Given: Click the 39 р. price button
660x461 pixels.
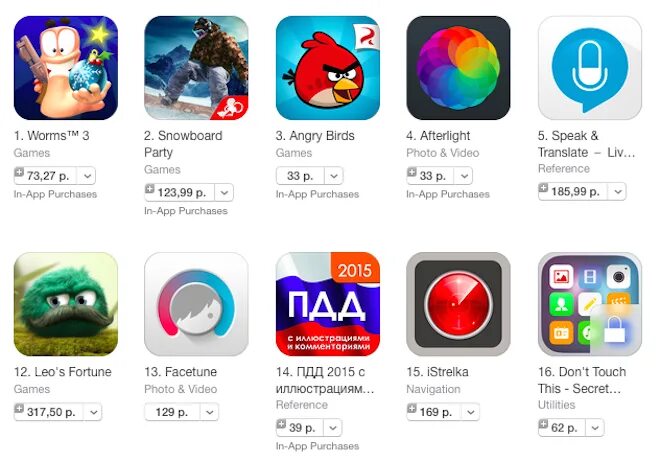Looking at the screenshot, I should pyautogui.click(x=300, y=428).
